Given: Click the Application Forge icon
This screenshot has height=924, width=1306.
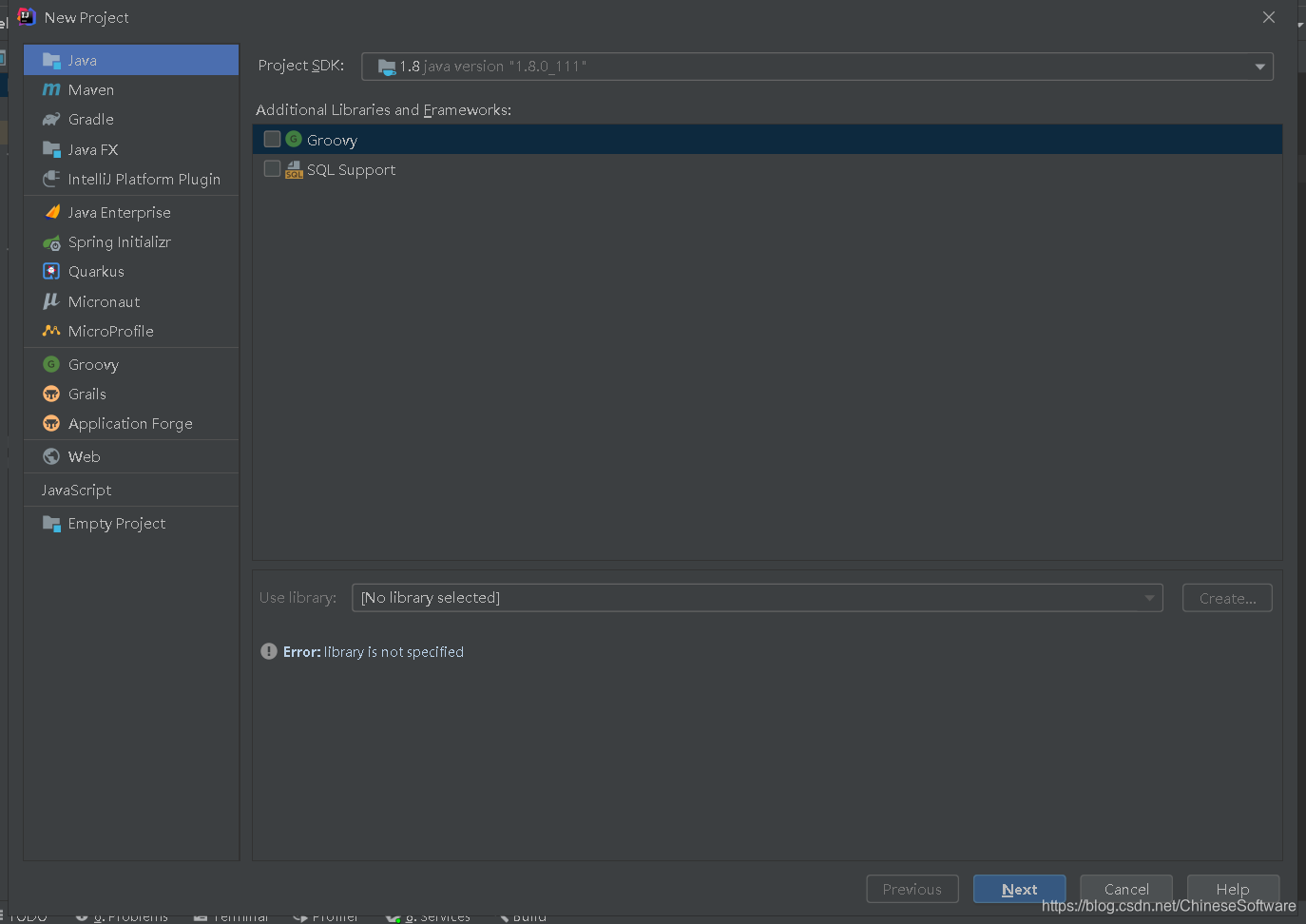Looking at the screenshot, I should point(51,423).
